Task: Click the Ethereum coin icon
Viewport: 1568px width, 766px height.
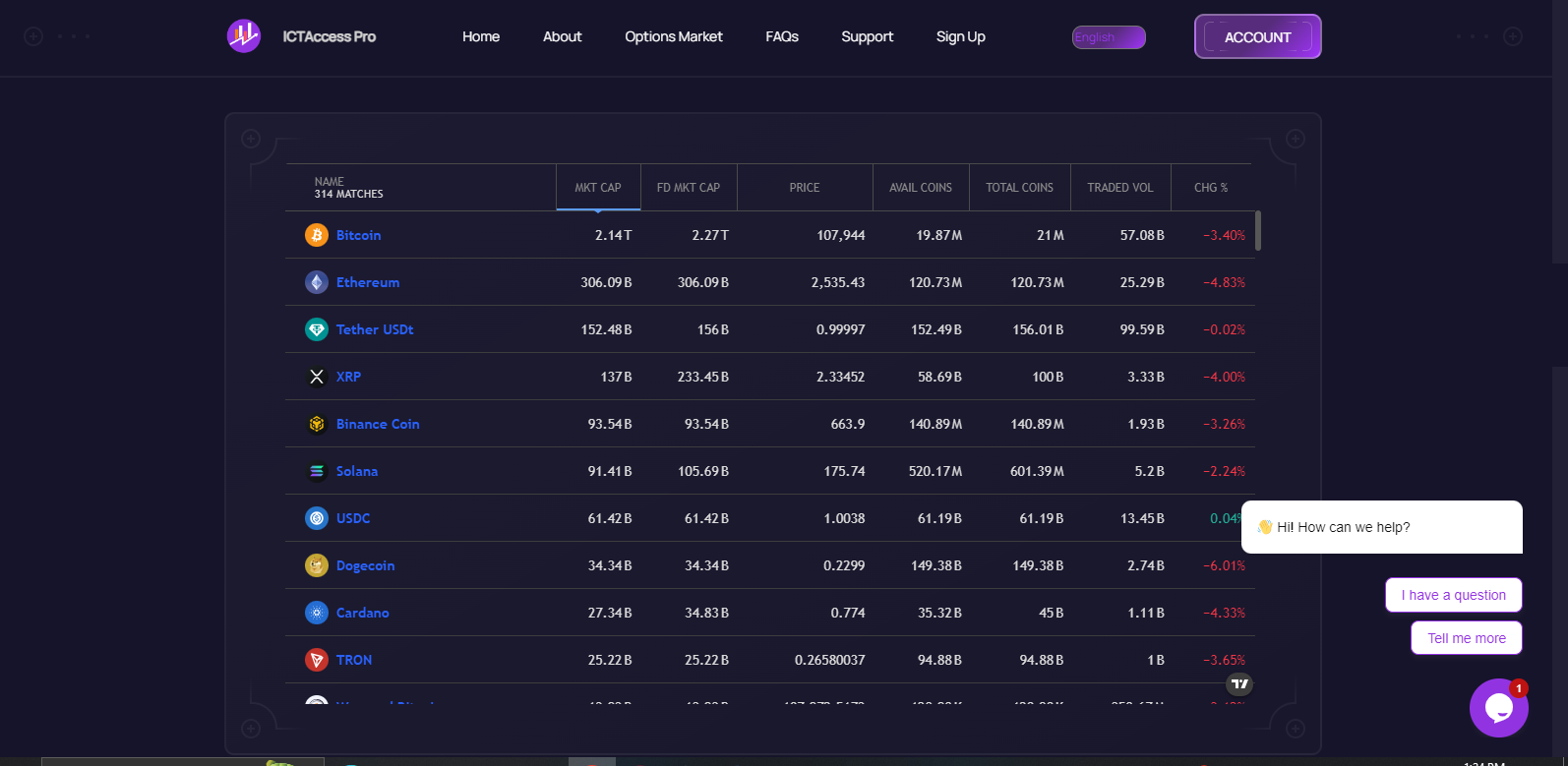Action: 317,282
